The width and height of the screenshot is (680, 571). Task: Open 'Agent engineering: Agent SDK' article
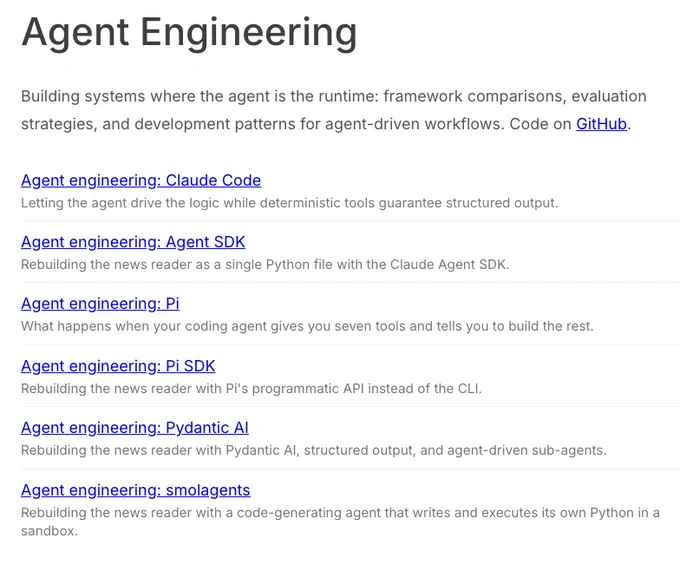click(133, 242)
